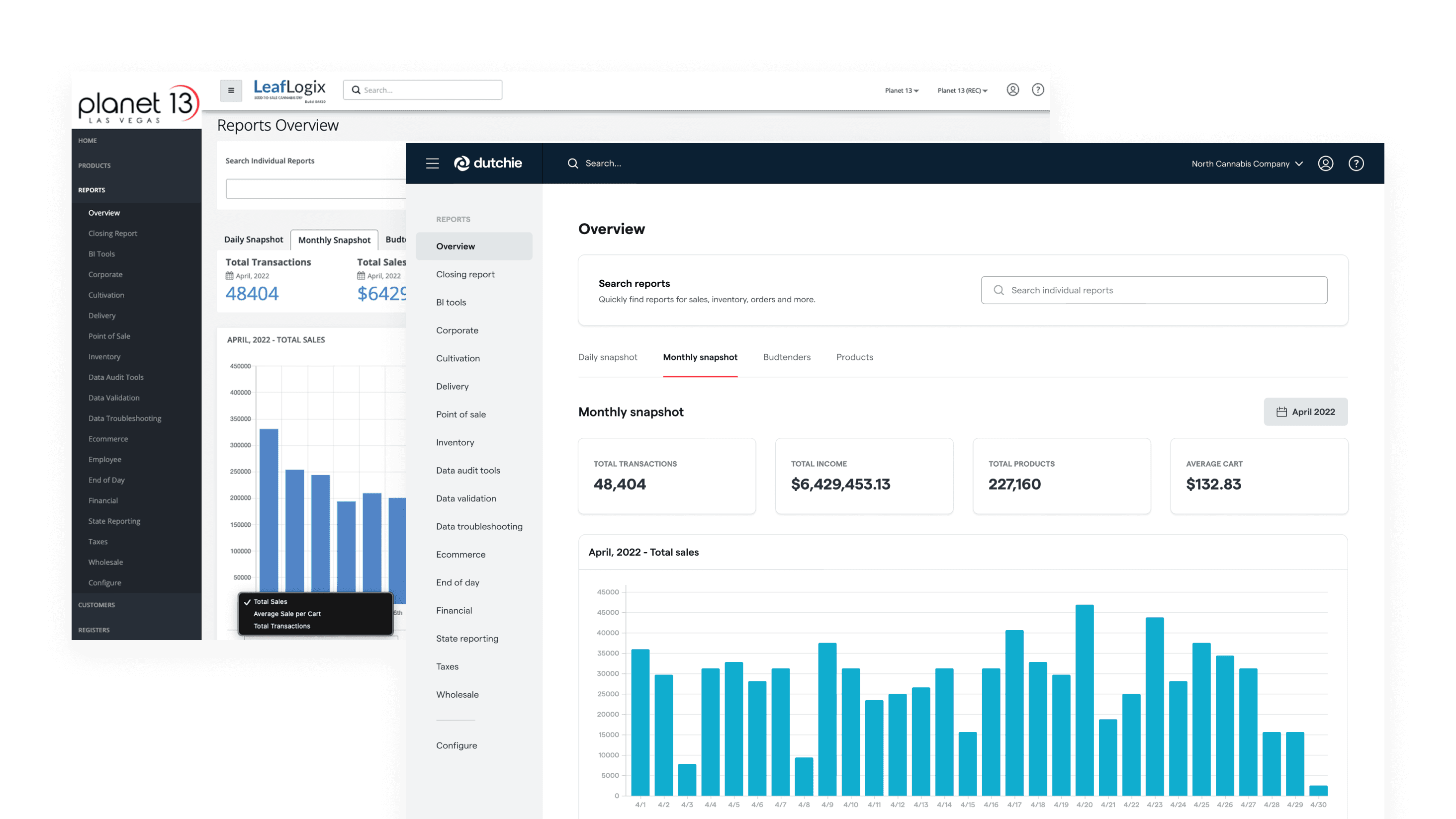Select the search magnifier in Dutchie's top bar
This screenshot has width=1456, height=819.
point(572,163)
